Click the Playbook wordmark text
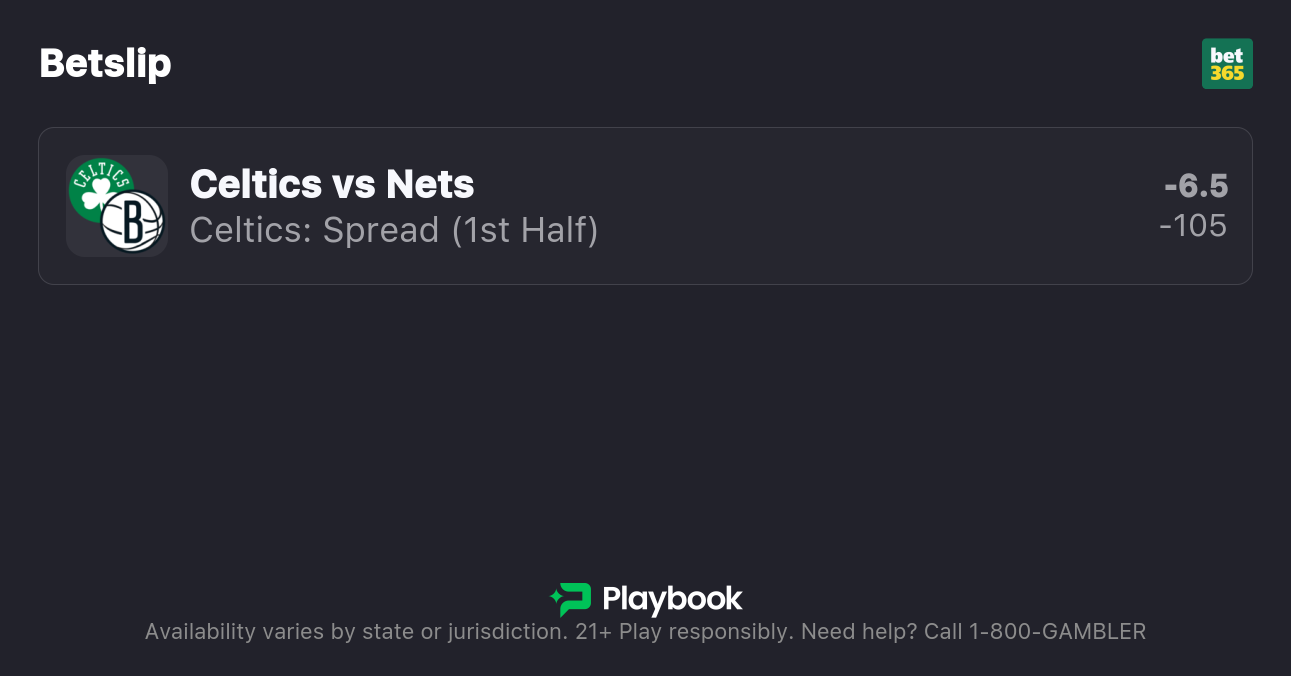This screenshot has width=1291, height=676. pyautogui.click(x=672, y=599)
